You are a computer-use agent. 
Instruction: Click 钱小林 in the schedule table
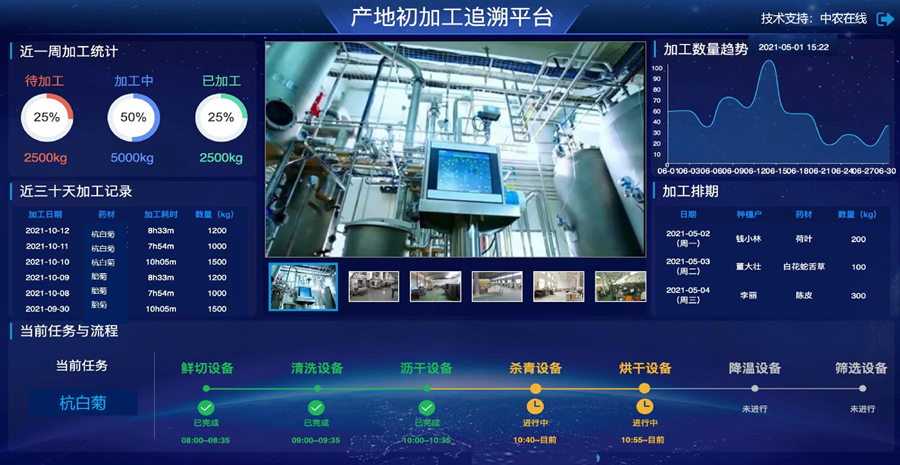[x=748, y=239]
